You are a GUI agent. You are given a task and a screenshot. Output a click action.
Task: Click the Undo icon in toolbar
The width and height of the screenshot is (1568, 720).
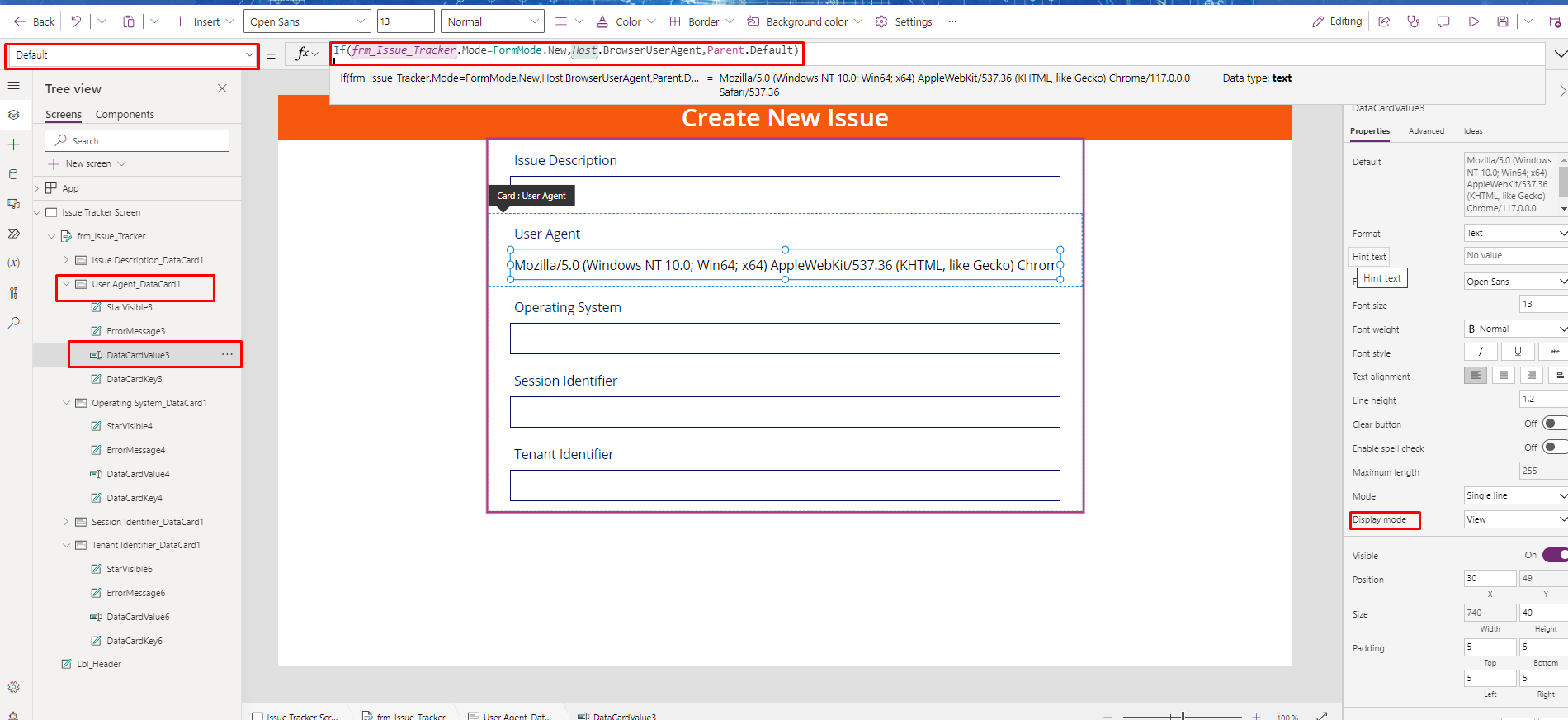(x=76, y=21)
